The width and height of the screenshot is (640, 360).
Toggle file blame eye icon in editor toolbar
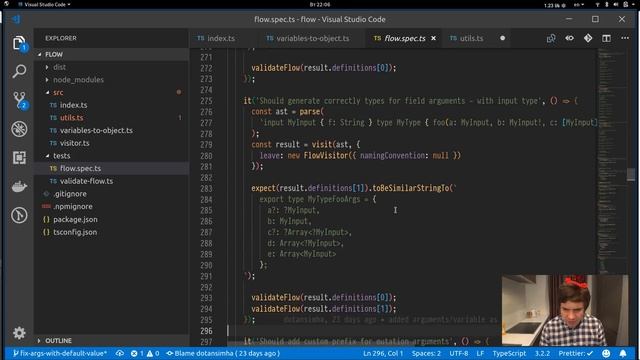tap(569, 38)
